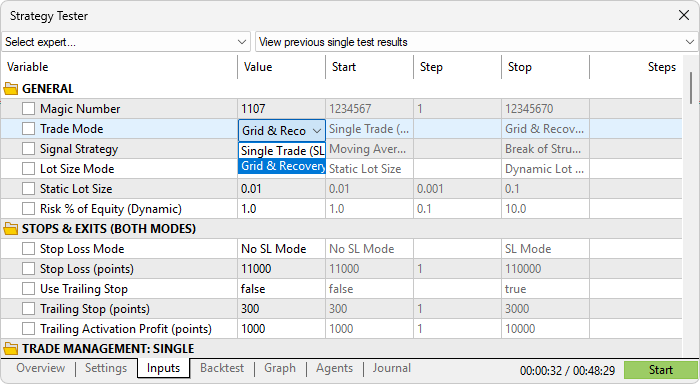Click Trade Mode Stop cell Grid & Recov...
The height and width of the screenshot is (384, 700).
[546, 129]
